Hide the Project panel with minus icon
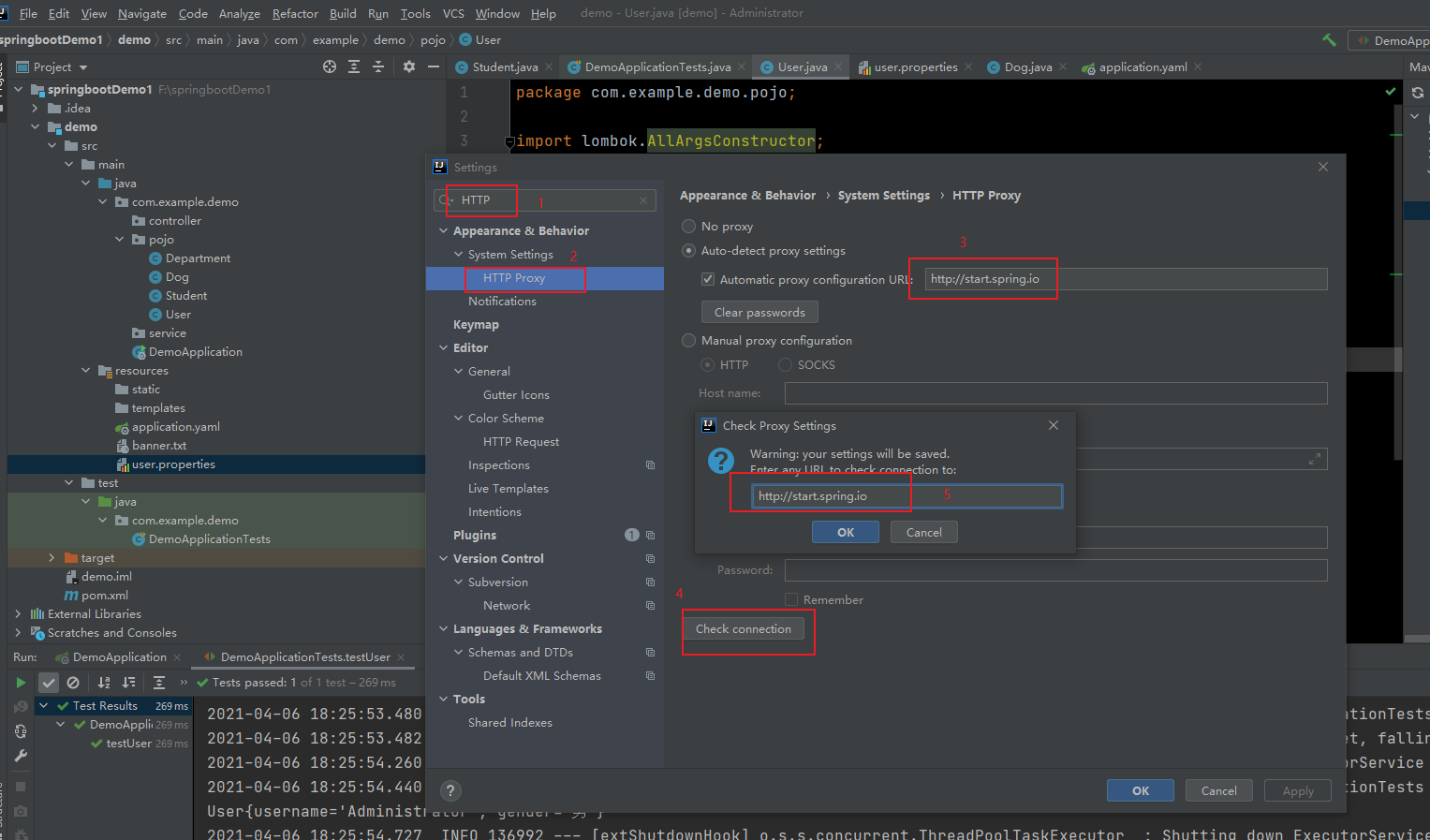Viewport: 1430px width, 840px height. click(434, 66)
